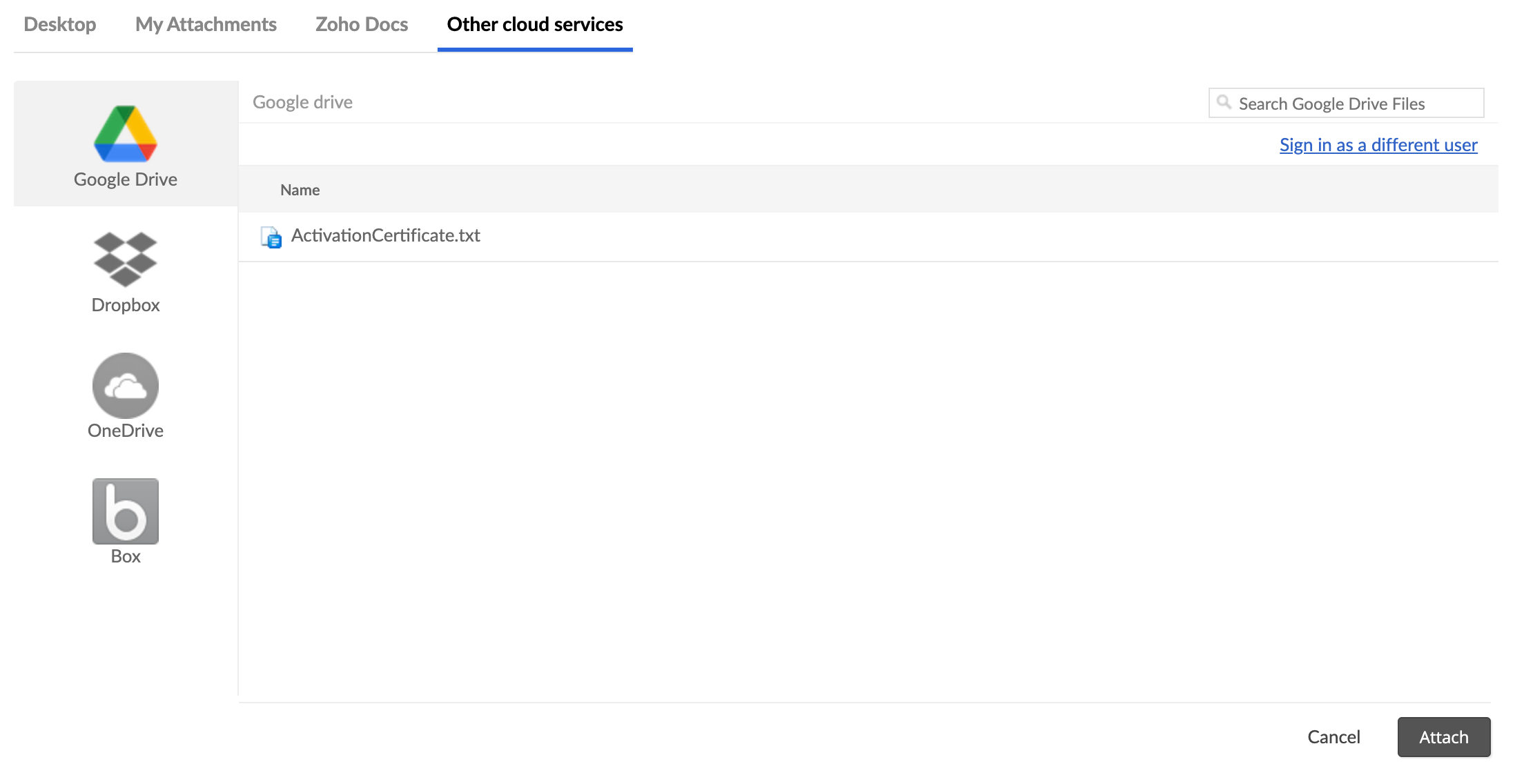Select the Box service icon

[x=126, y=511]
